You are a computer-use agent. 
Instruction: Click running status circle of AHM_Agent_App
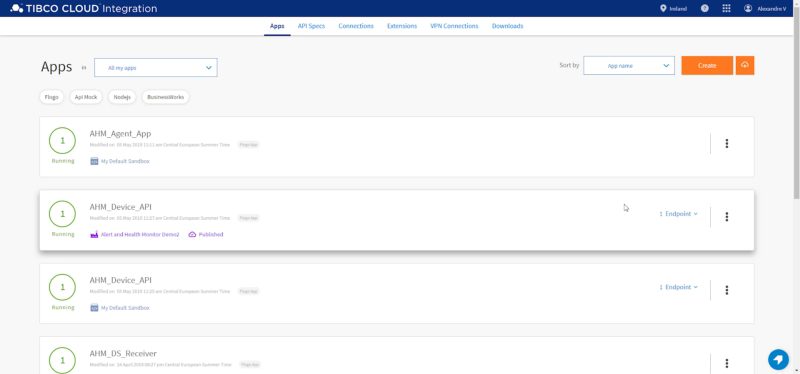click(x=62, y=140)
